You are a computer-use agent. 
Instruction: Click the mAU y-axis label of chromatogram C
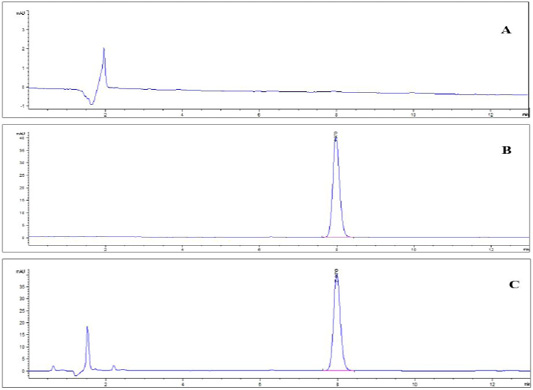(x=20, y=272)
